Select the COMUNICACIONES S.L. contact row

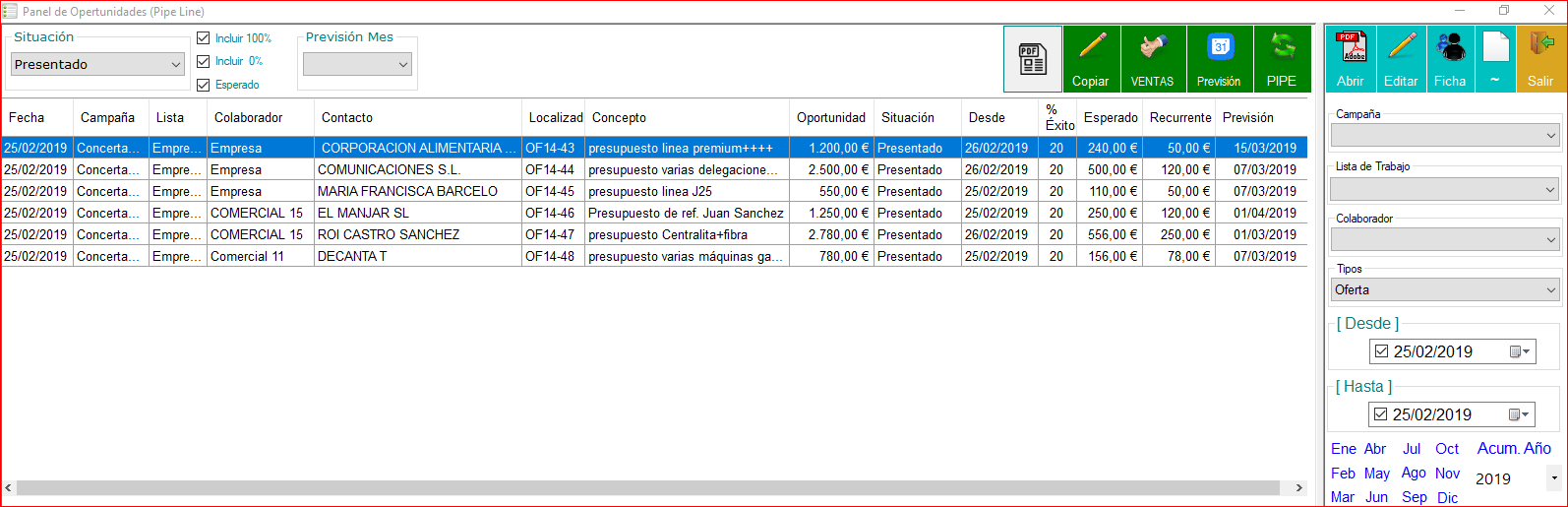coord(654,169)
